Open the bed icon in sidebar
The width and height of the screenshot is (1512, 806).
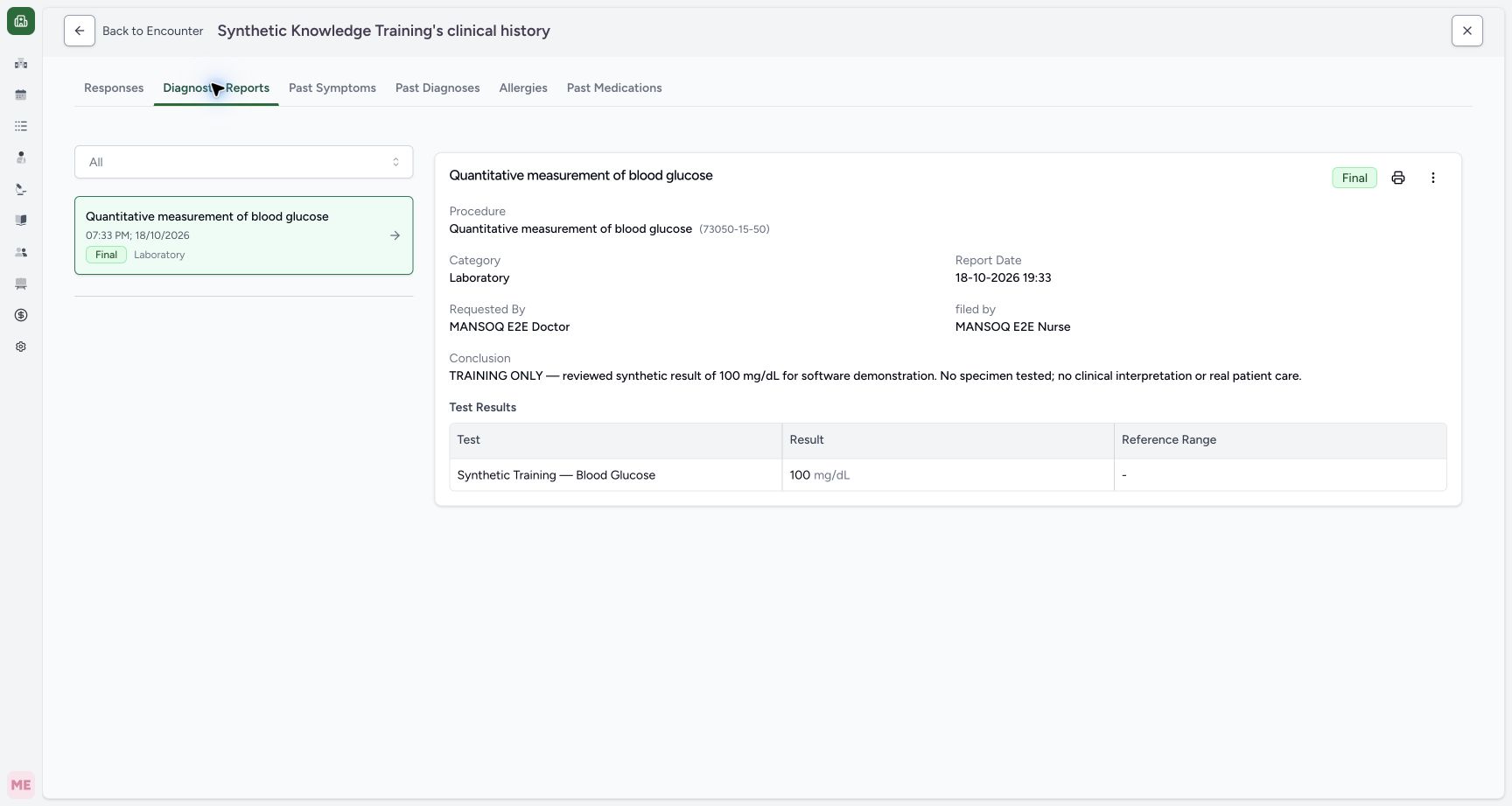21,284
